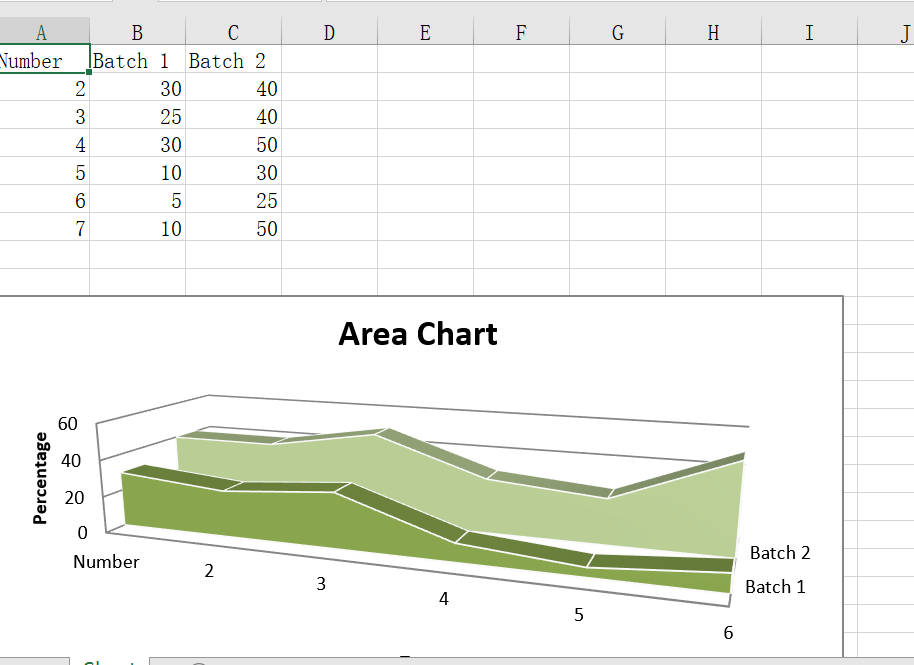
Task: Select cell with Number value 3
Action: [44, 115]
